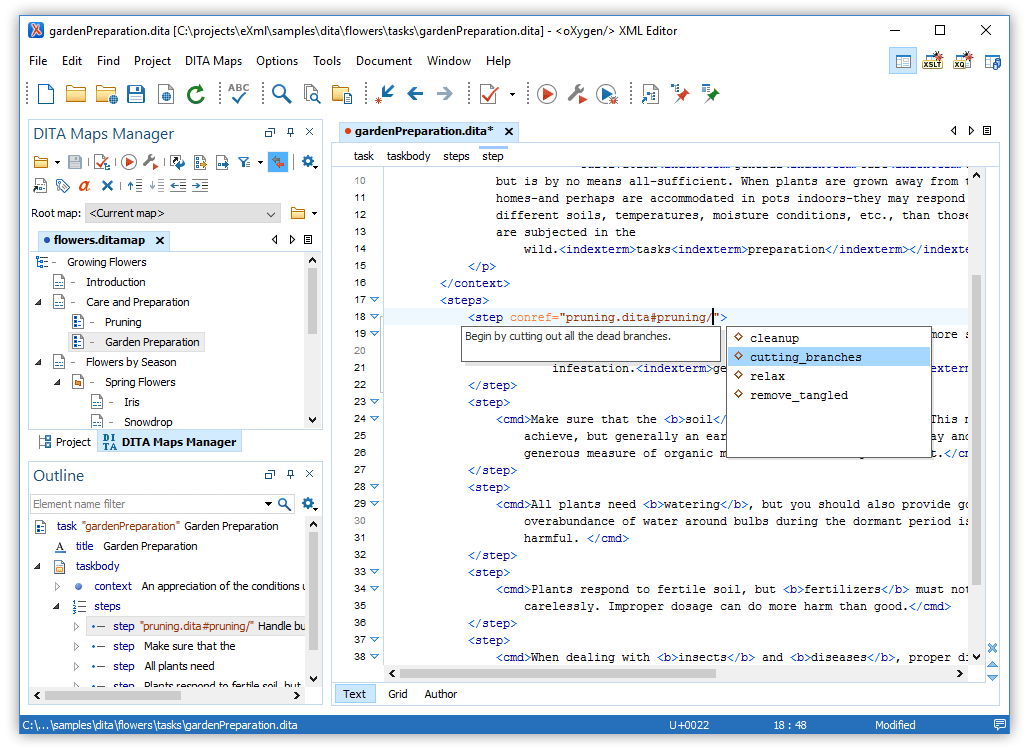This screenshot has width=1030, height=750.
Task: Move the topic up with the up-arrow icon
Action: 135,186
